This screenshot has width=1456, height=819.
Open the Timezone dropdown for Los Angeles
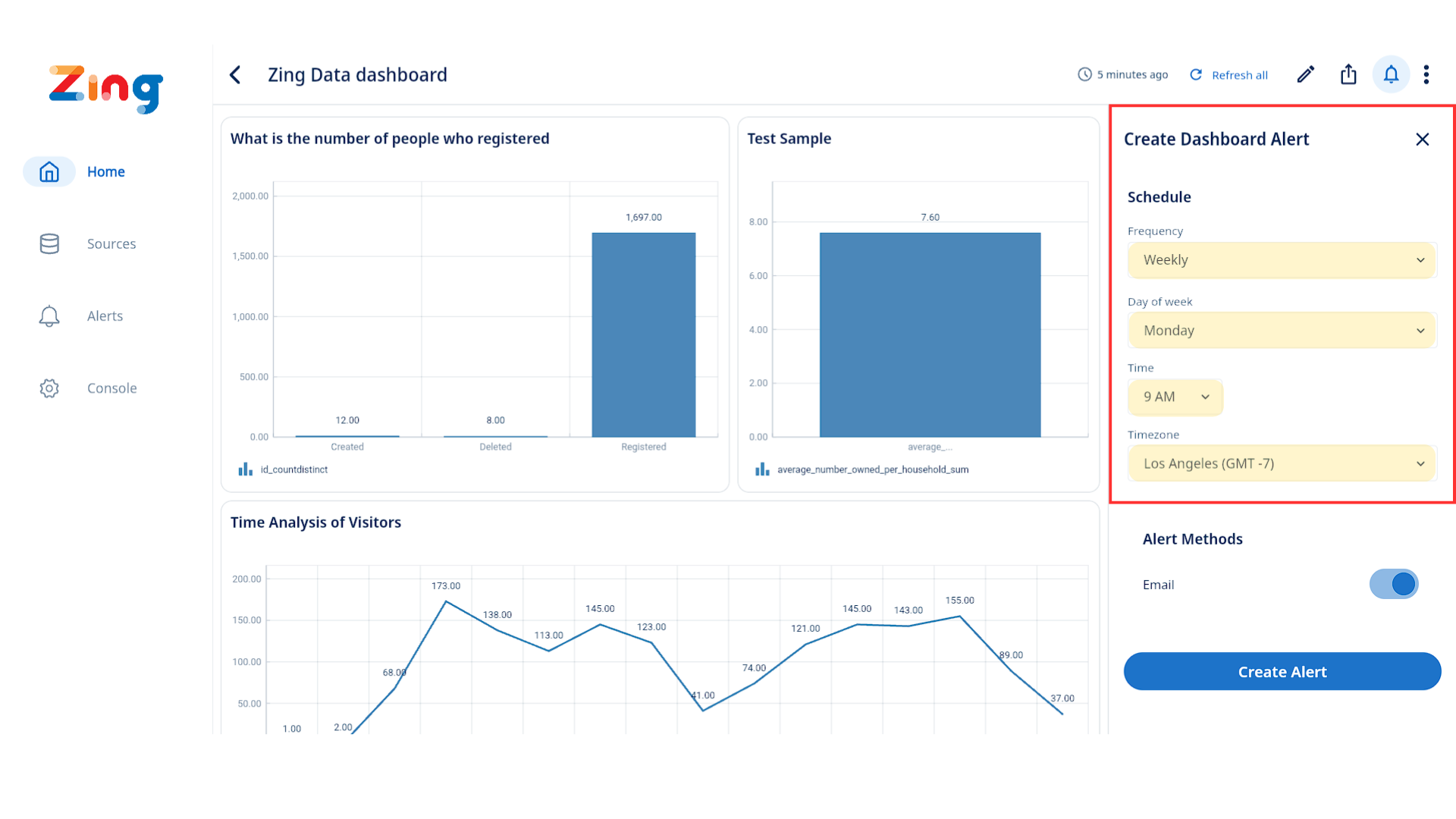1282,463
